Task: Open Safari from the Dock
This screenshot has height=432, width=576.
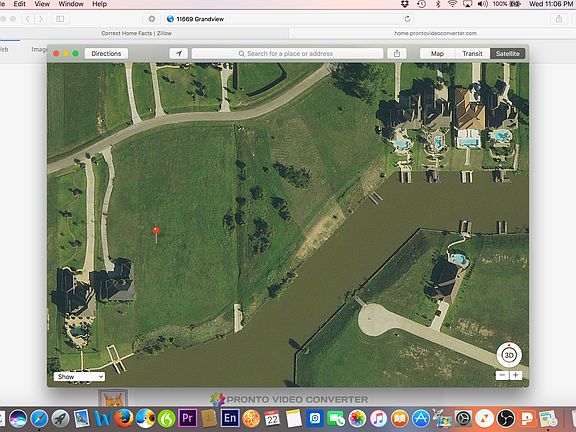Action: click(x=39, y=418)
